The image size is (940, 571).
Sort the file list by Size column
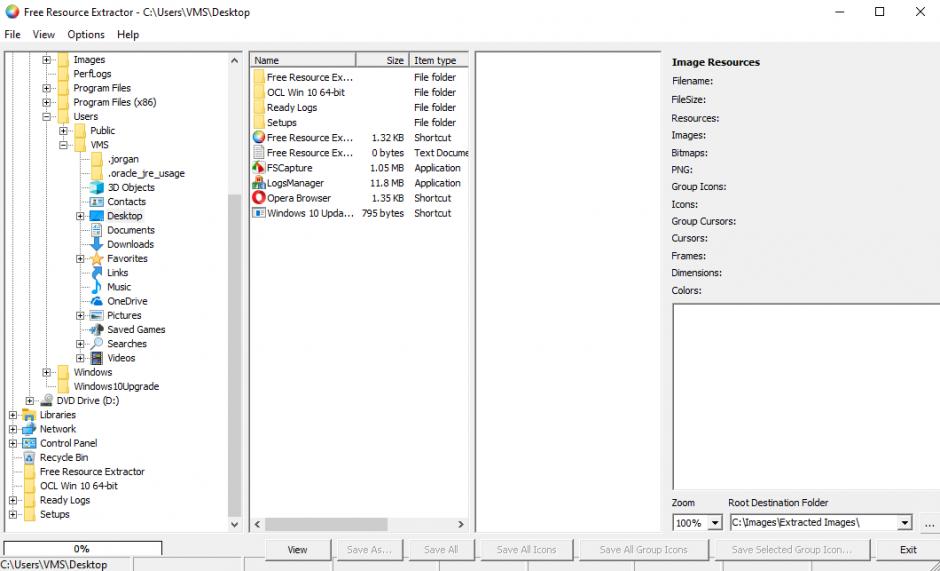(x=382, y=60)
